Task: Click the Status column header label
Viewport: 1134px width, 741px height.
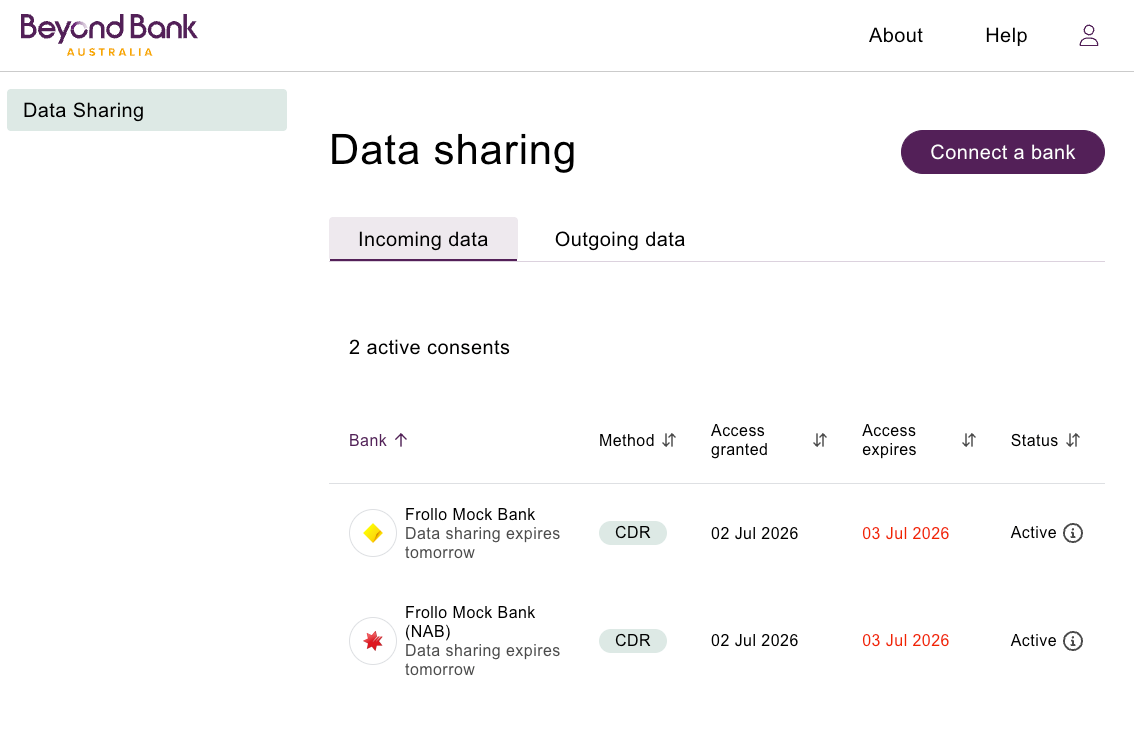Action: point(1034,440)
